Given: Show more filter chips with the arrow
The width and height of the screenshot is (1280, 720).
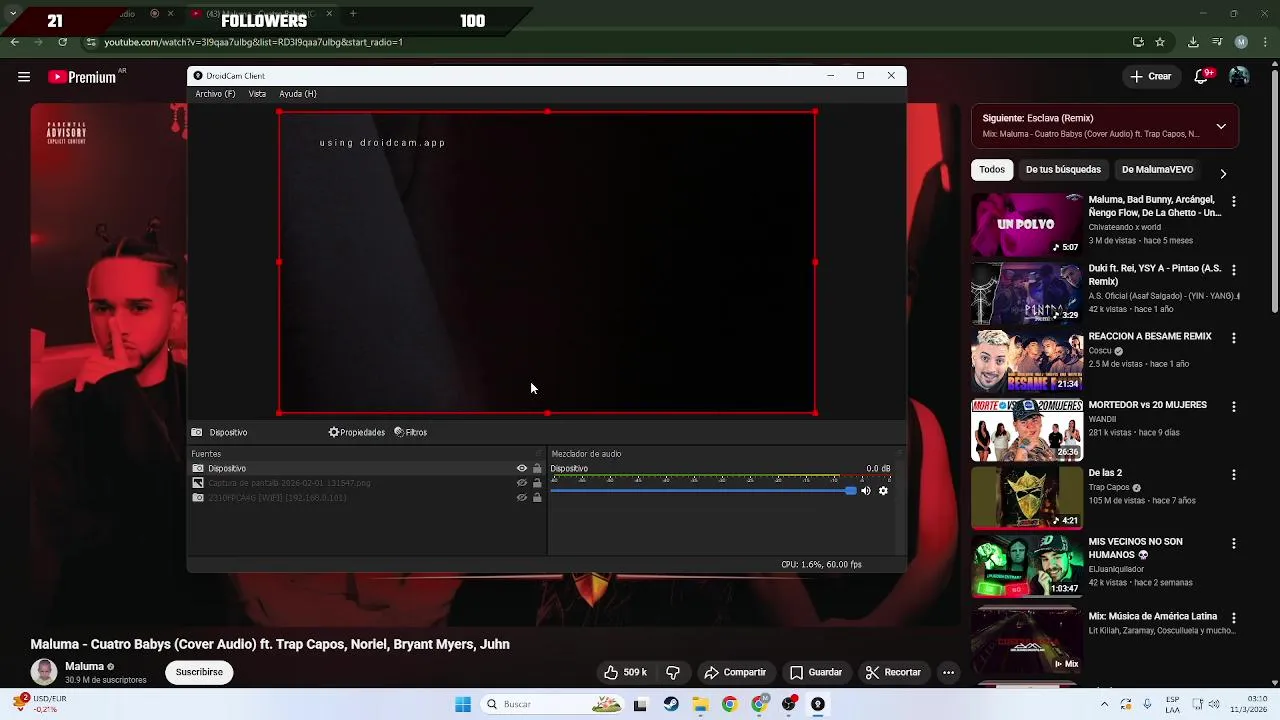Looking at the screenshot, I should 1223,173.
